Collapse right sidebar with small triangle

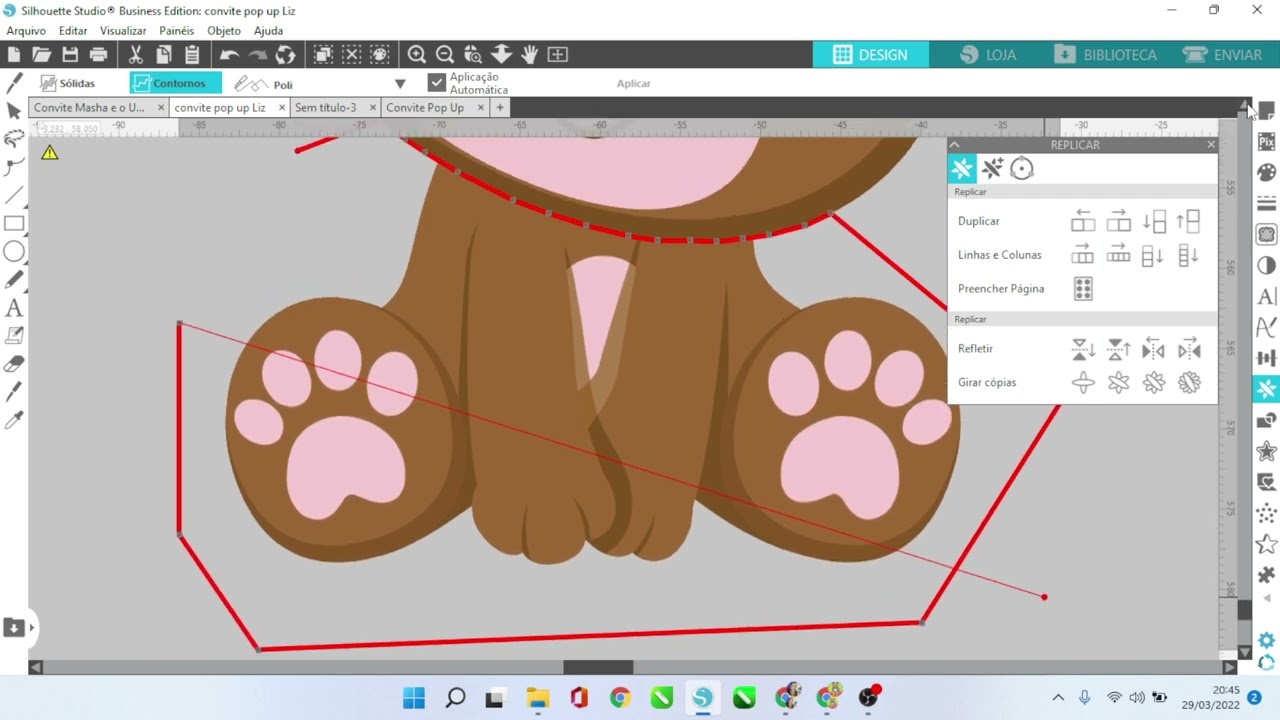point(1267,598)
